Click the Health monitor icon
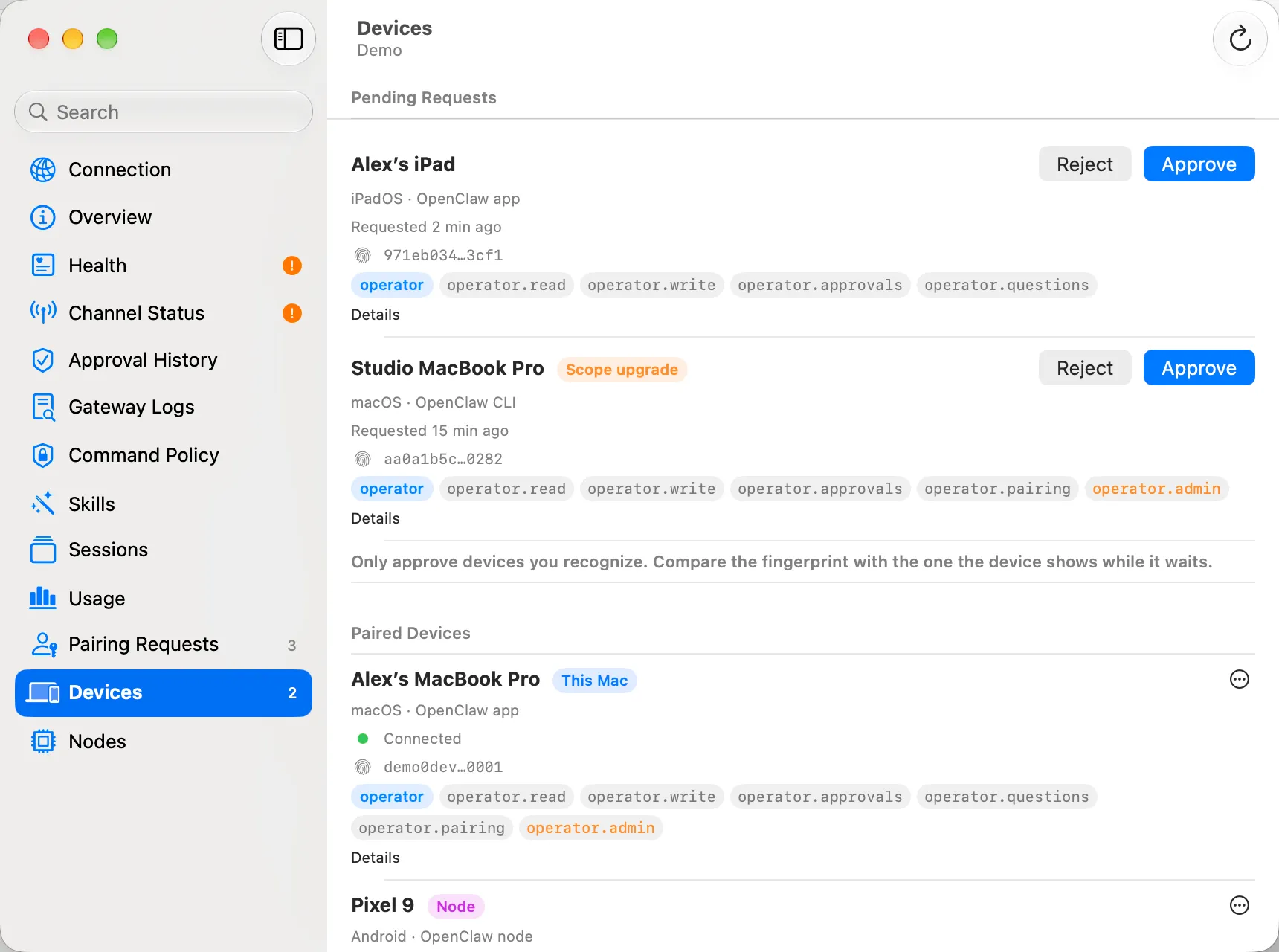Image resolution: width=1279 pixels, height=952 pixels. click(x=43, y=265)
